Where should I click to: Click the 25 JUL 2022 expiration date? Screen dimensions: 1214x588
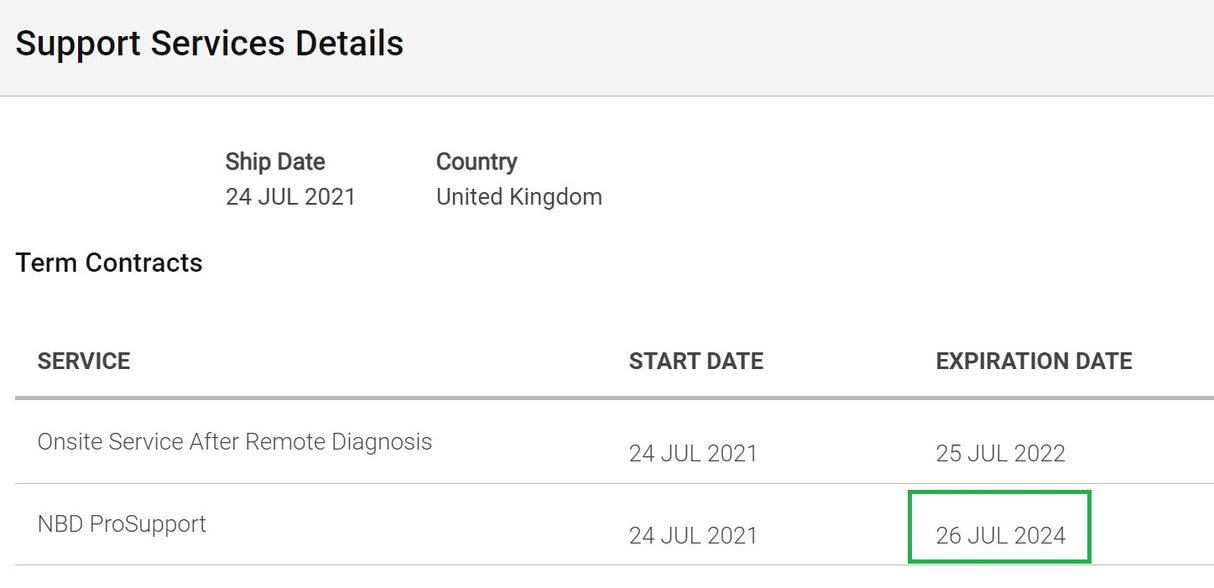[x=1000, y=454]
